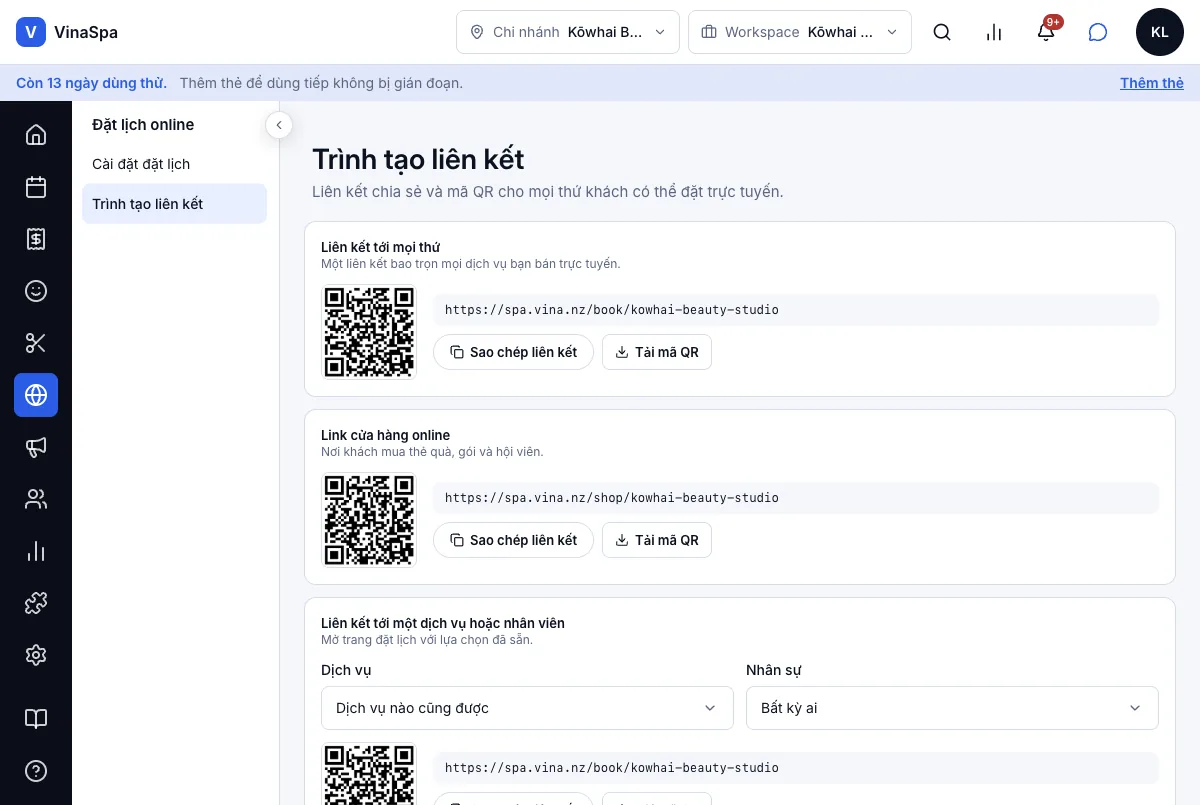
Task: Open the Workspace selector dropdown
Action: coord(800,32)
